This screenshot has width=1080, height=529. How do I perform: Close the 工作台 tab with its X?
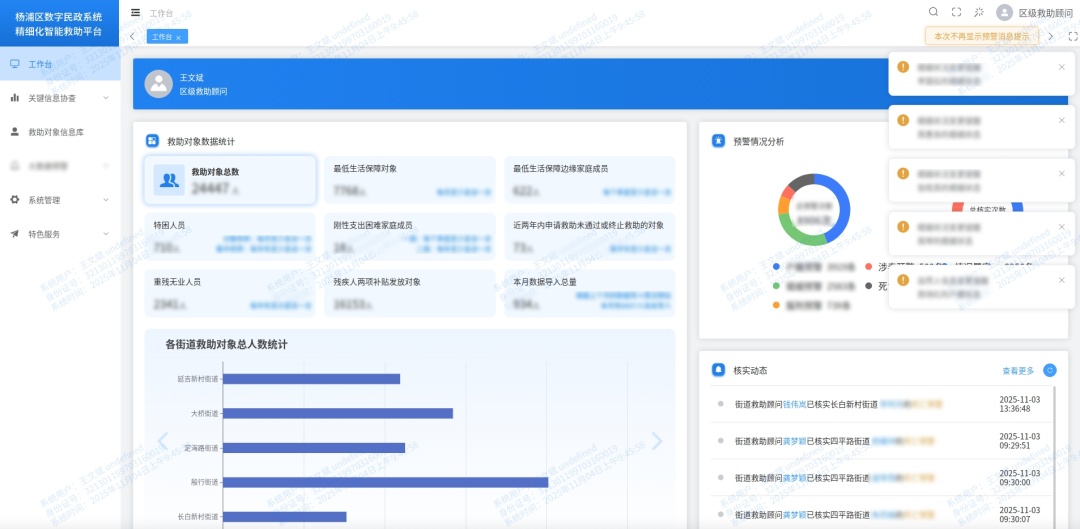point(179,37)
